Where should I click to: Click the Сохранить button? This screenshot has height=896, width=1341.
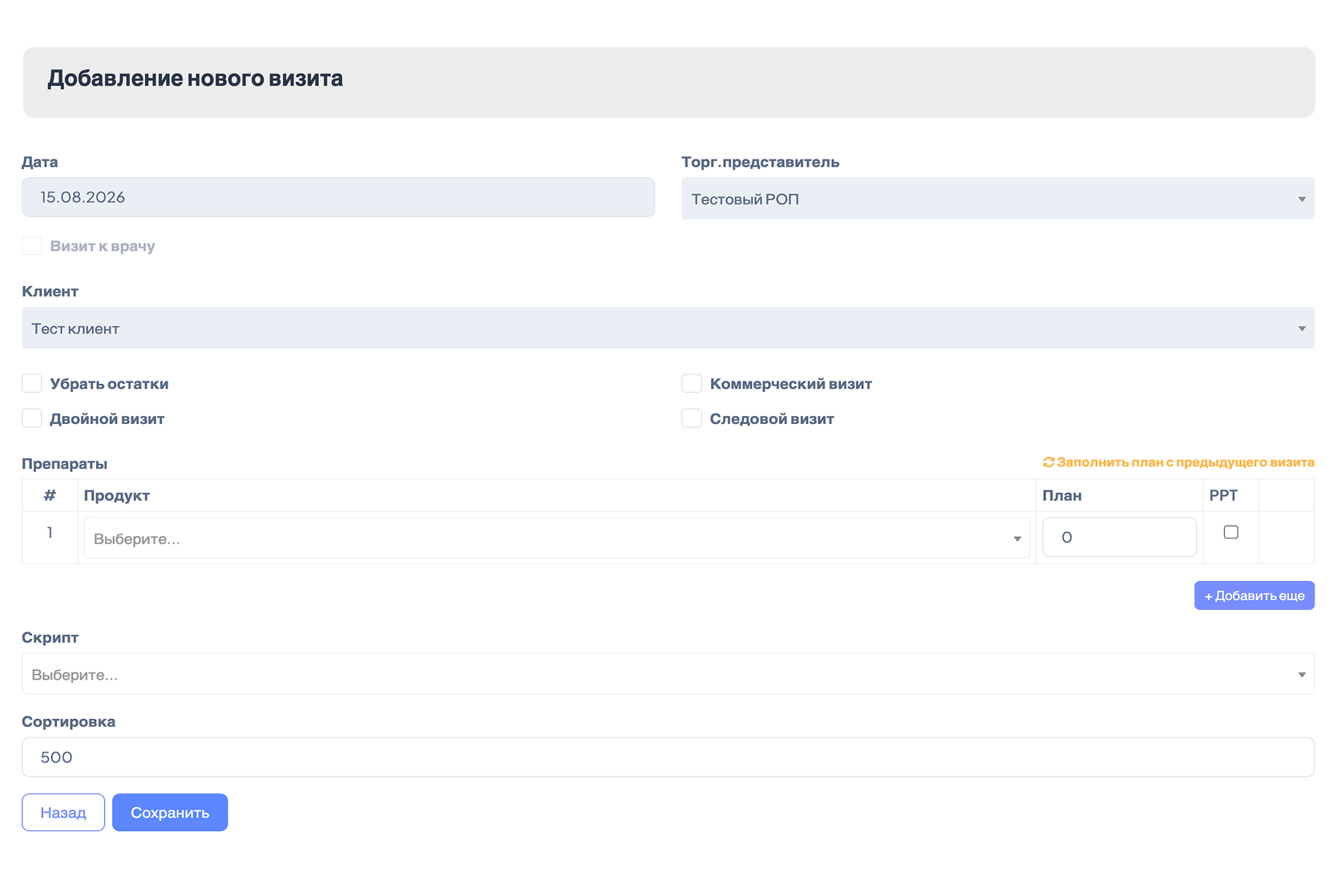[170, 813]
